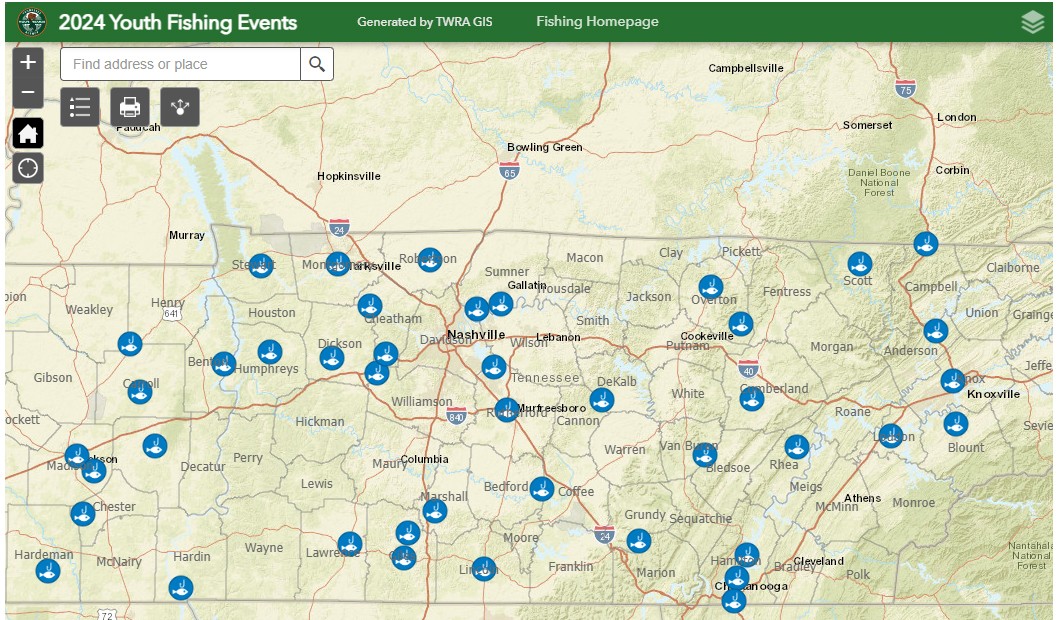Screen dimensions: 1060x620
Task: Click the Nashville city label
Action: click(476, 335)
